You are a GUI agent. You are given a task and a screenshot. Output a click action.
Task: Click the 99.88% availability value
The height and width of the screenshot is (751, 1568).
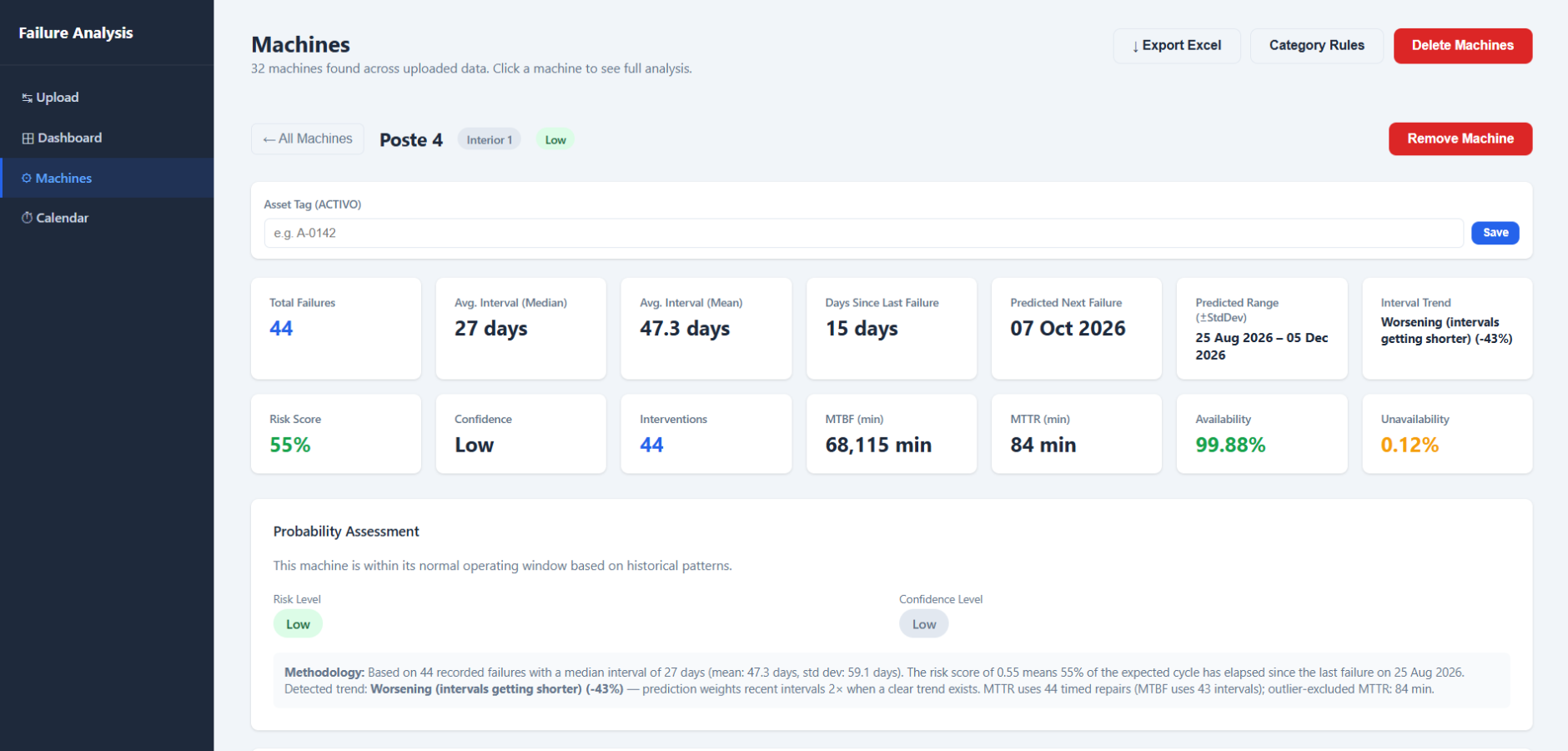(1230, 446)
